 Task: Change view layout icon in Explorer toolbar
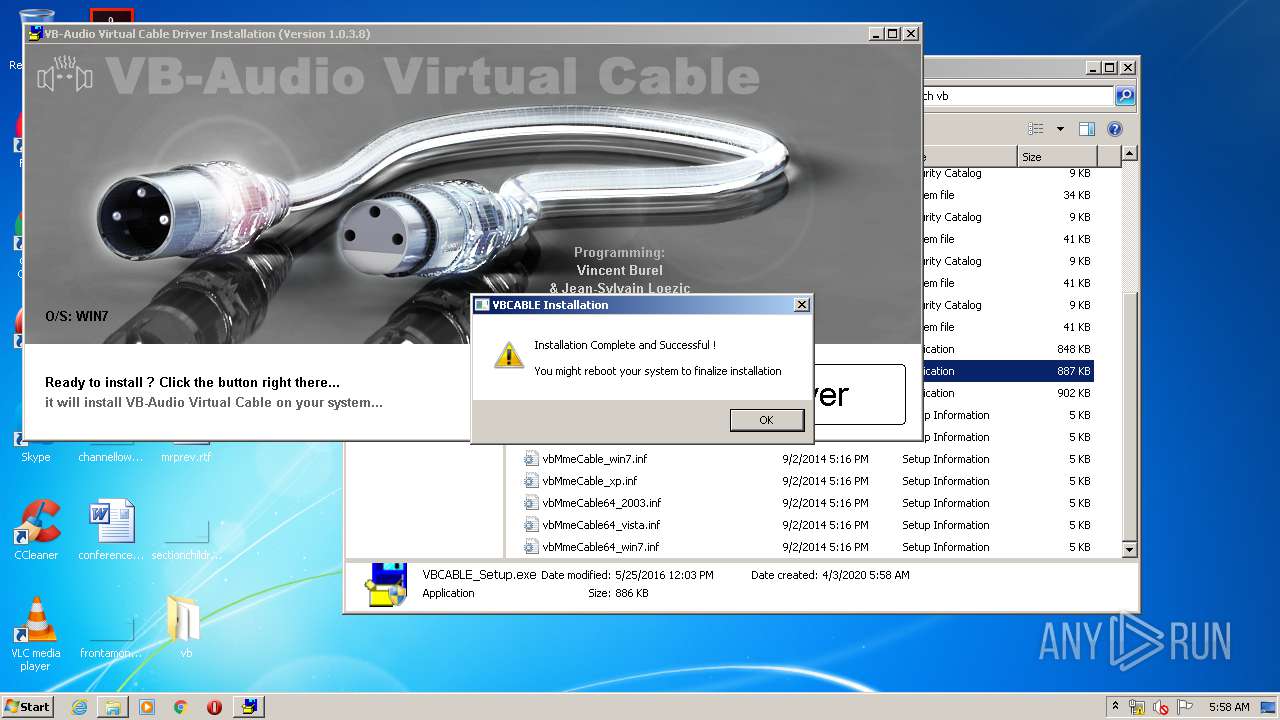tap(1036, 129)
